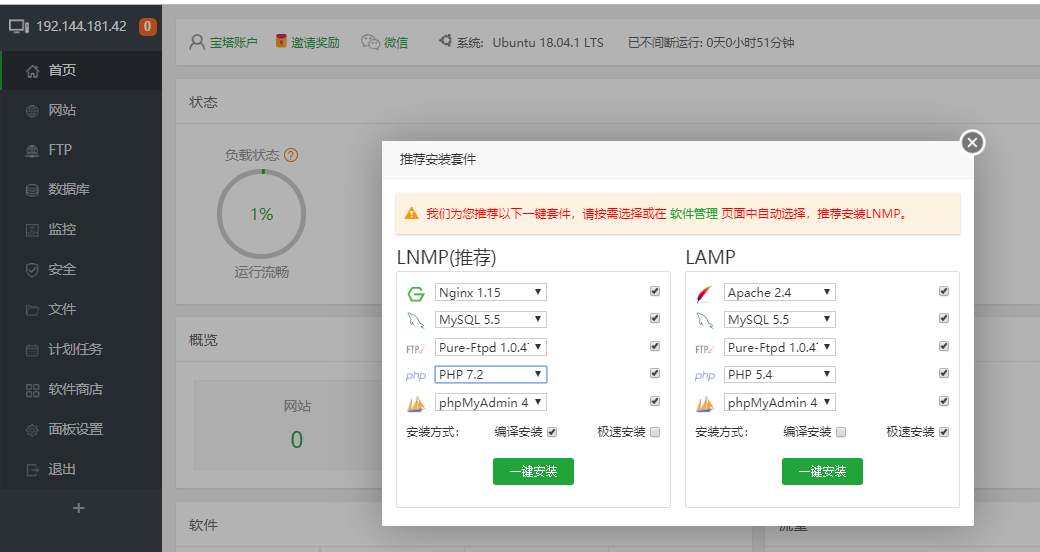This screenshot has height=552, width=1040.
Task: Click the WeChat icon beside 微信
Action: coord(370,42)
